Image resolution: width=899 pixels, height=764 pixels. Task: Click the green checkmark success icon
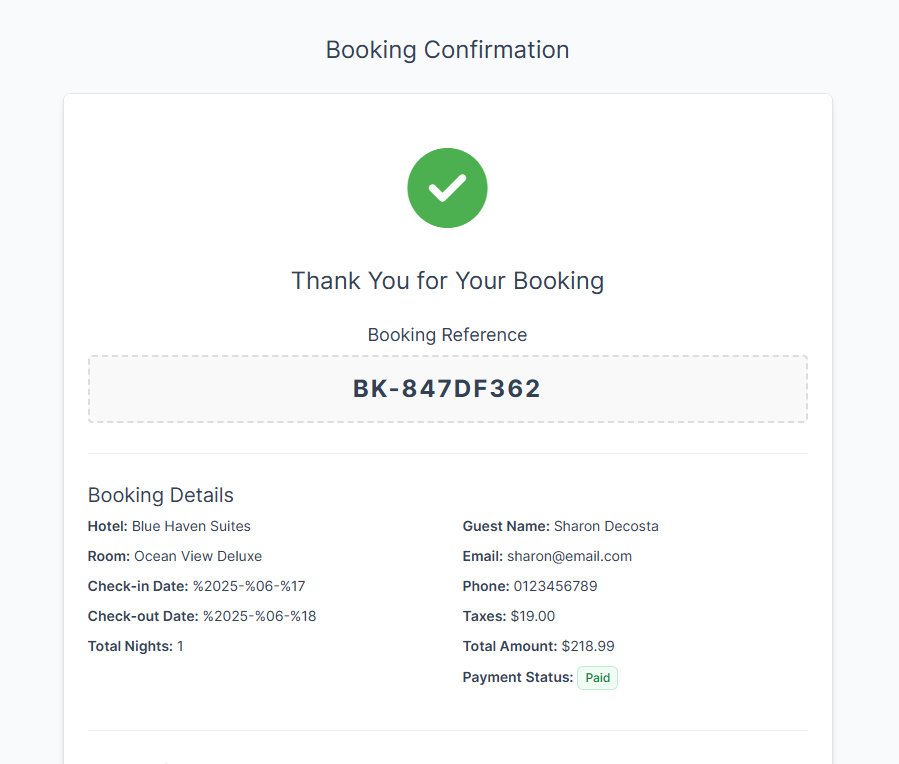coord(447,188)
